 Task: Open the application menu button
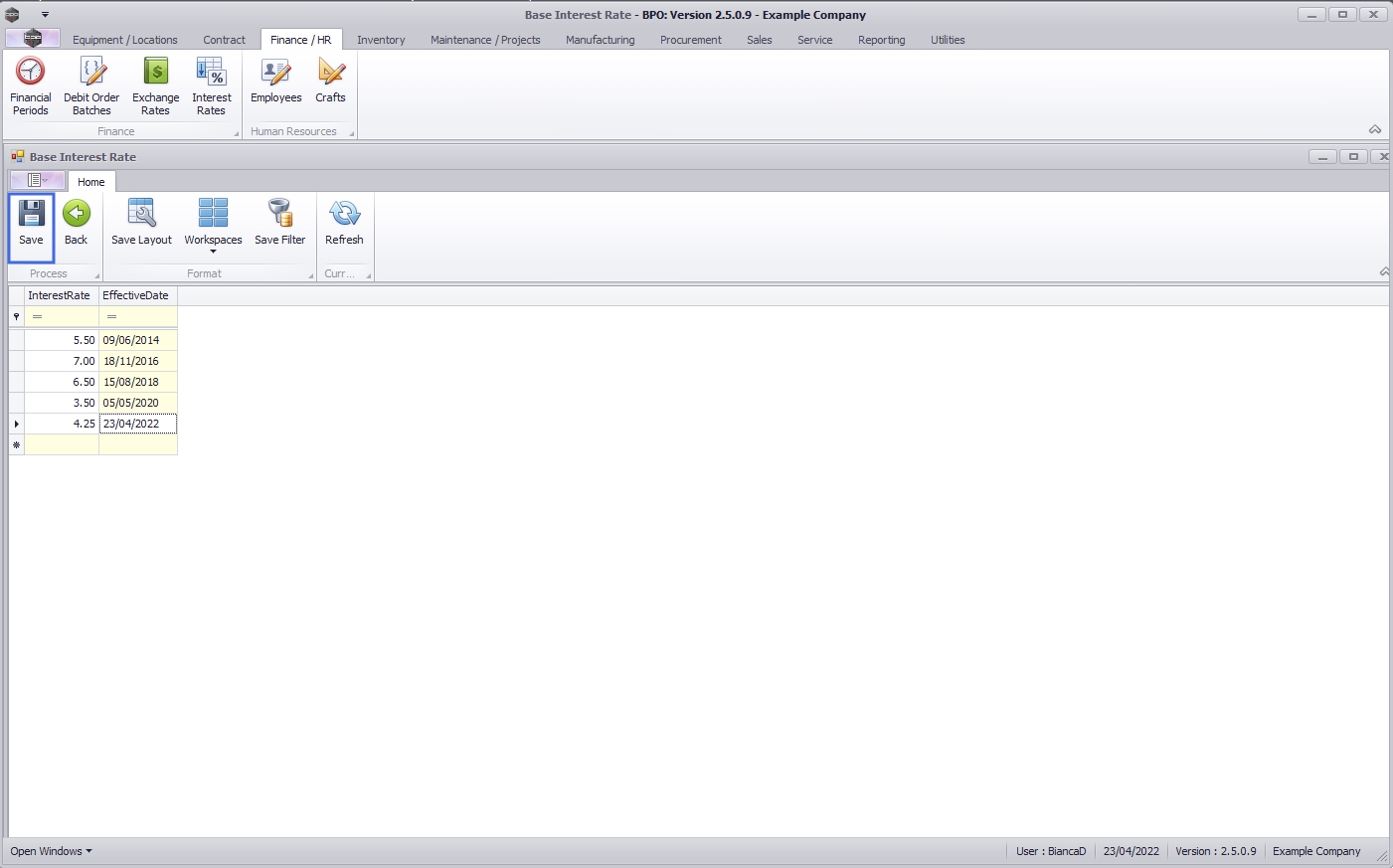pyautogui.click(x=33, y=39)
